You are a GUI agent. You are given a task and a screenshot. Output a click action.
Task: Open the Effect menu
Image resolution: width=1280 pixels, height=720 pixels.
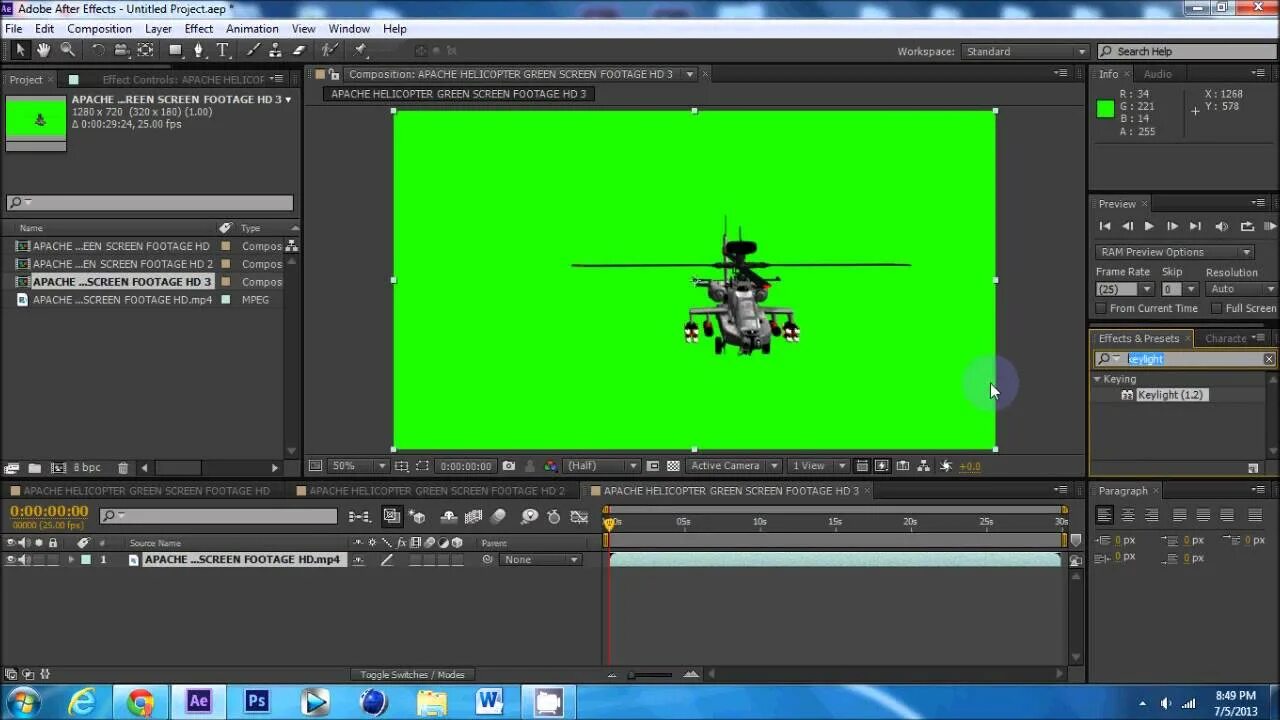(199, 29)
